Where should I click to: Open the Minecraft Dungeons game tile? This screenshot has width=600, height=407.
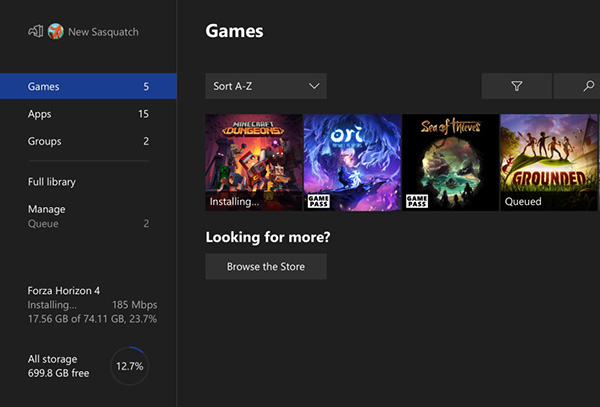pos(254,163)
